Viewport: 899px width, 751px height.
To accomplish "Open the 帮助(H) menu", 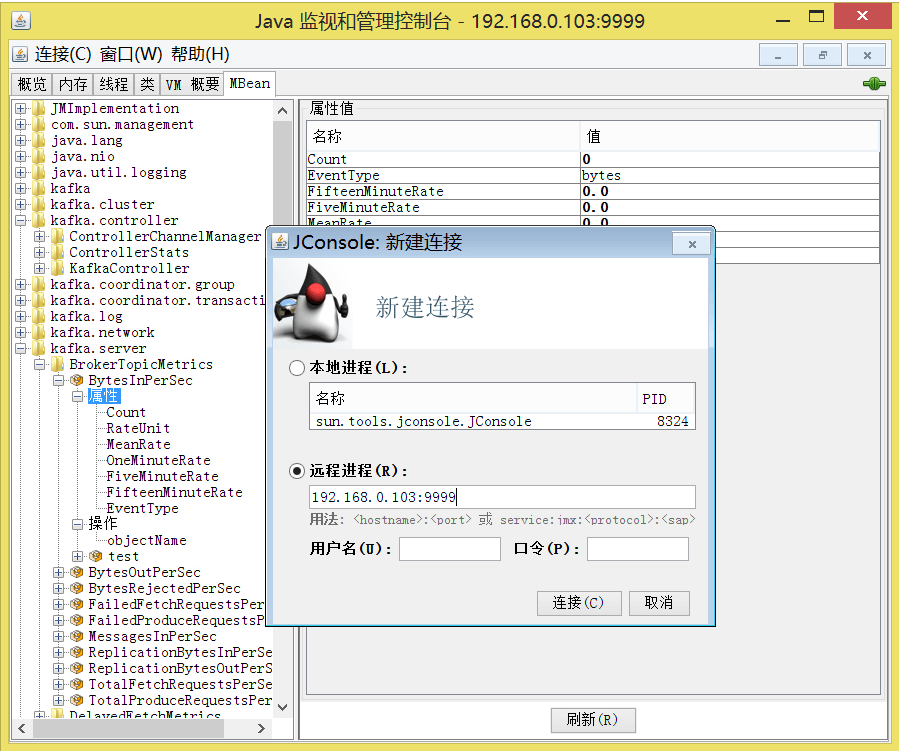I will 200,54.
